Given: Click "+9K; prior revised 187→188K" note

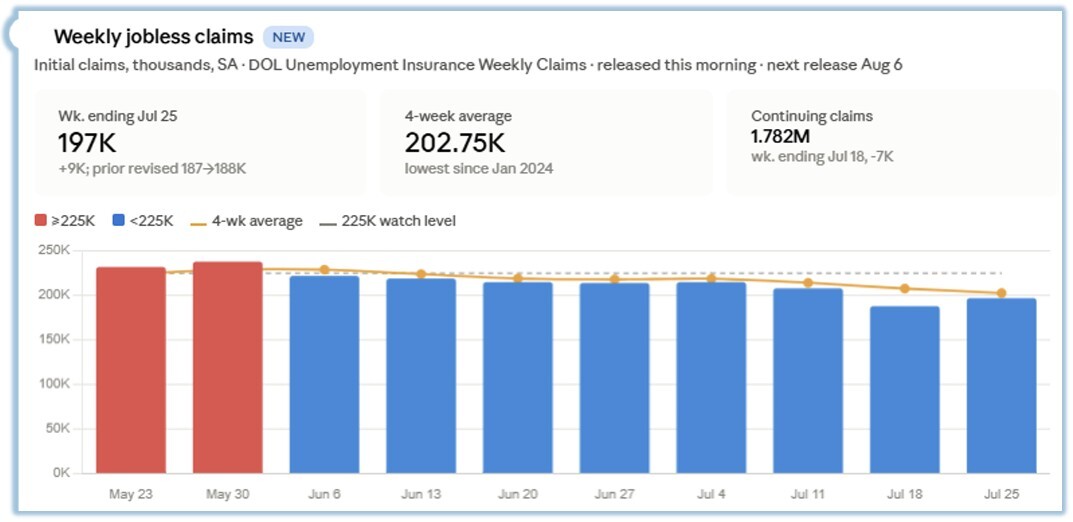Looking at the screenshot, I should point(152,168).
